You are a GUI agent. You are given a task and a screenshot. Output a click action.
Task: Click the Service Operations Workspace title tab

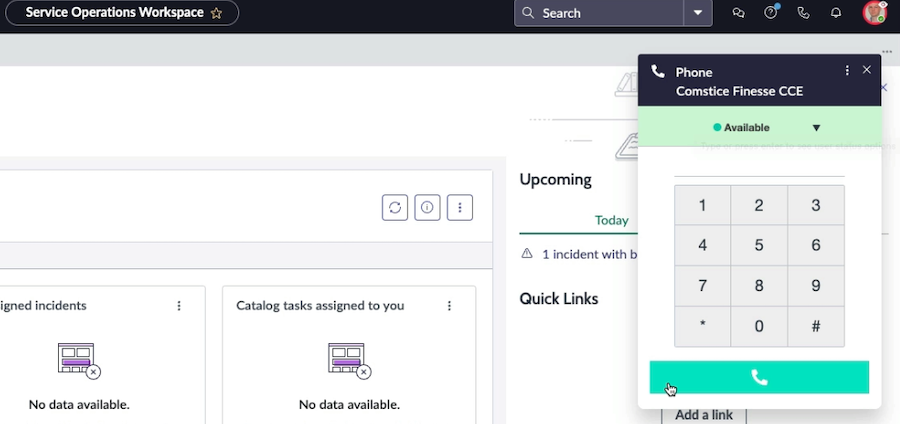pyautogui.click(x=113, y=13)
